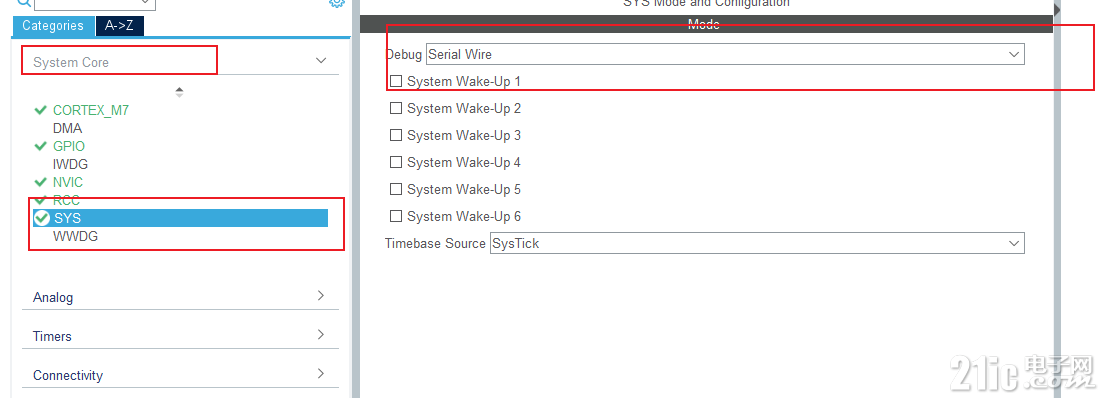Click the green checkmark beside GPIO
The height and width of the screenshot is (398, 1104).
coord(41,147)
